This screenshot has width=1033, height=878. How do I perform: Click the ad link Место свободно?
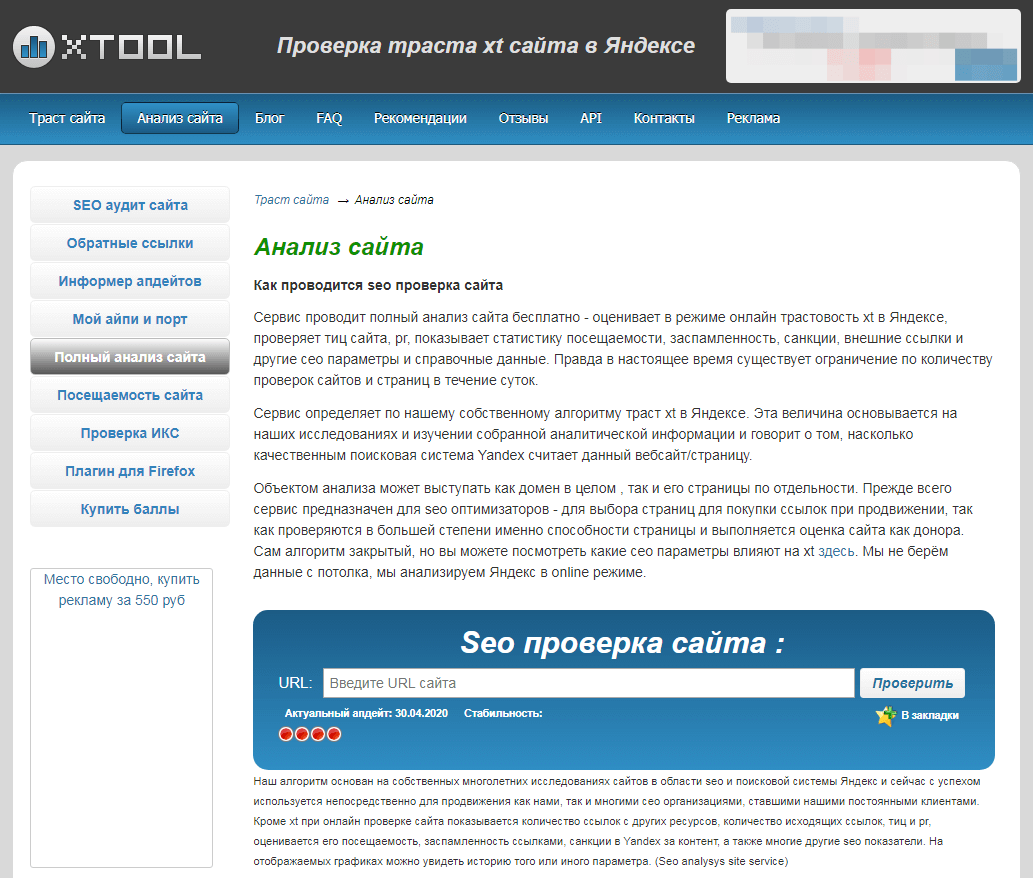click(122, 590)
